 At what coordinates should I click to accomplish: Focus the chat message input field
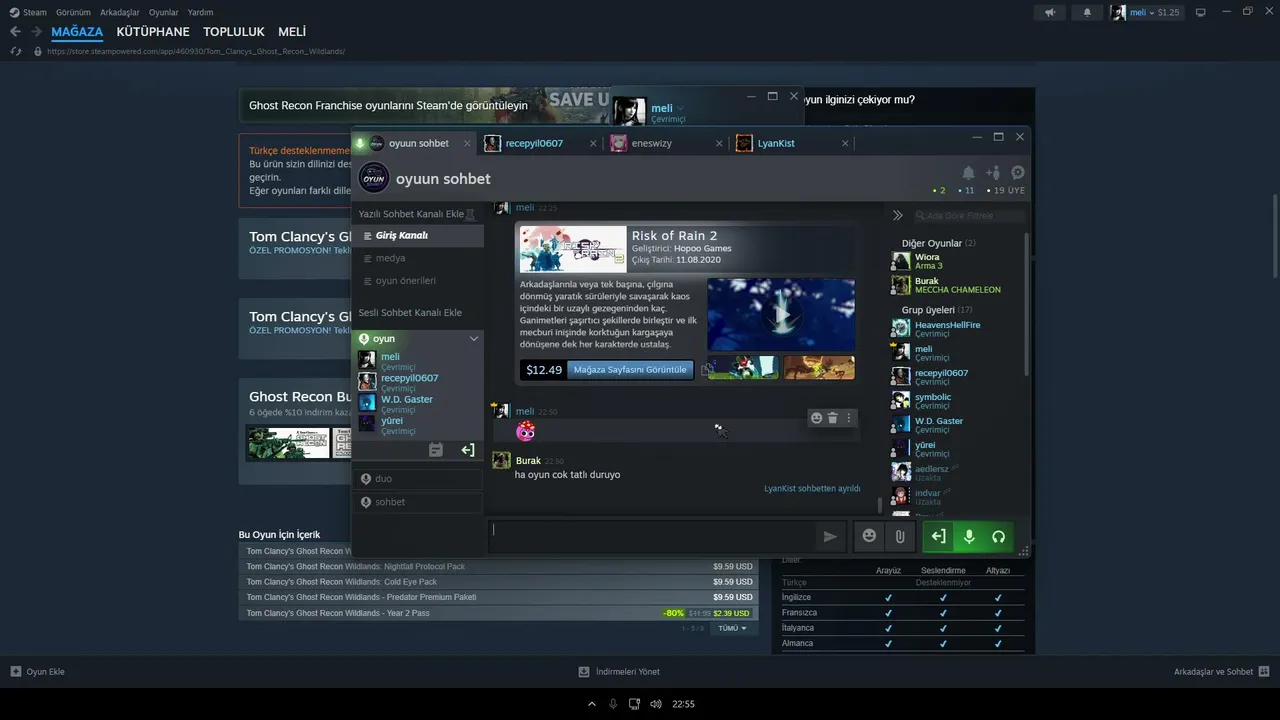(x=650, y=537)
